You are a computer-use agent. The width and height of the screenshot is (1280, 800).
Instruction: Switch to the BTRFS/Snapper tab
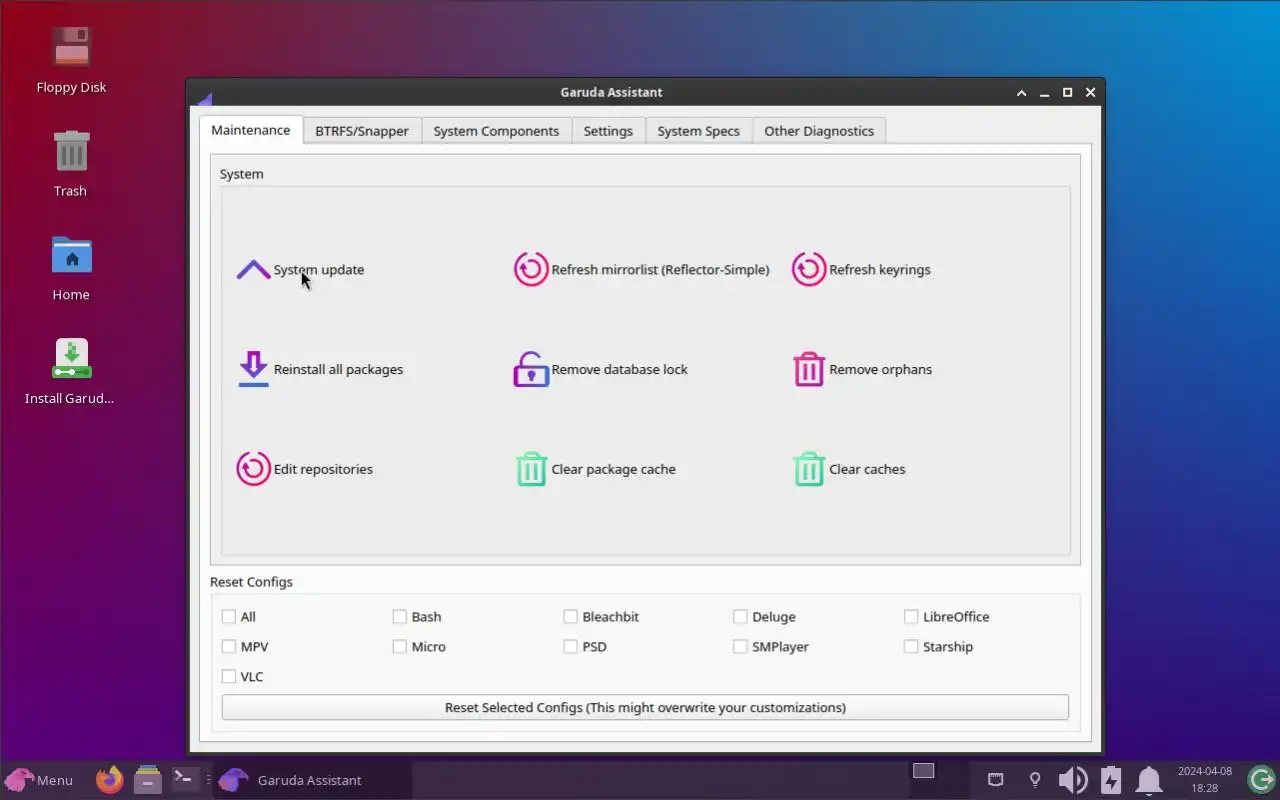pyautogui.click(x=362, y=131)
